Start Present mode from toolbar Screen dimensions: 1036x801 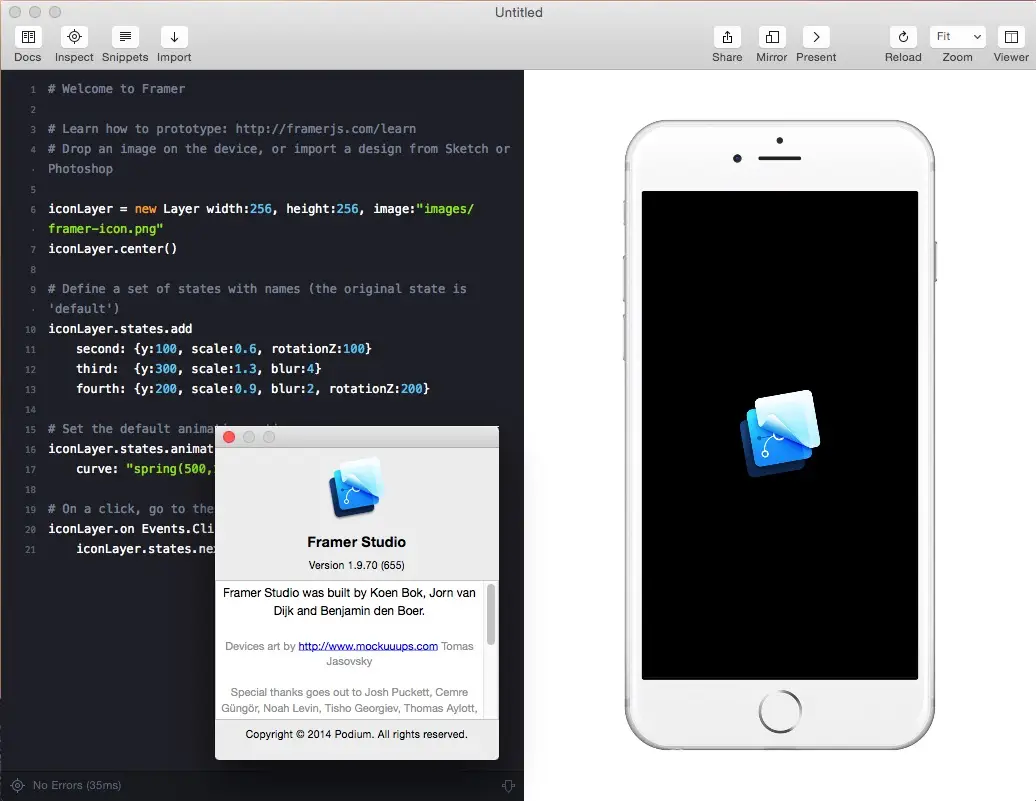pyautogui.click(x=816, y=37)
